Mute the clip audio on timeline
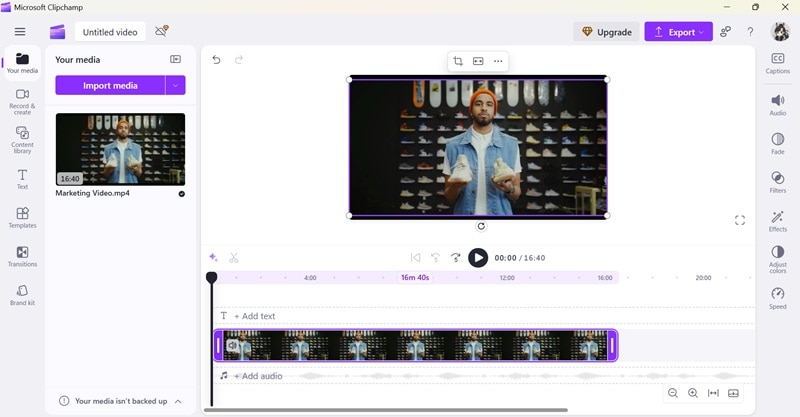 (232, 346)
